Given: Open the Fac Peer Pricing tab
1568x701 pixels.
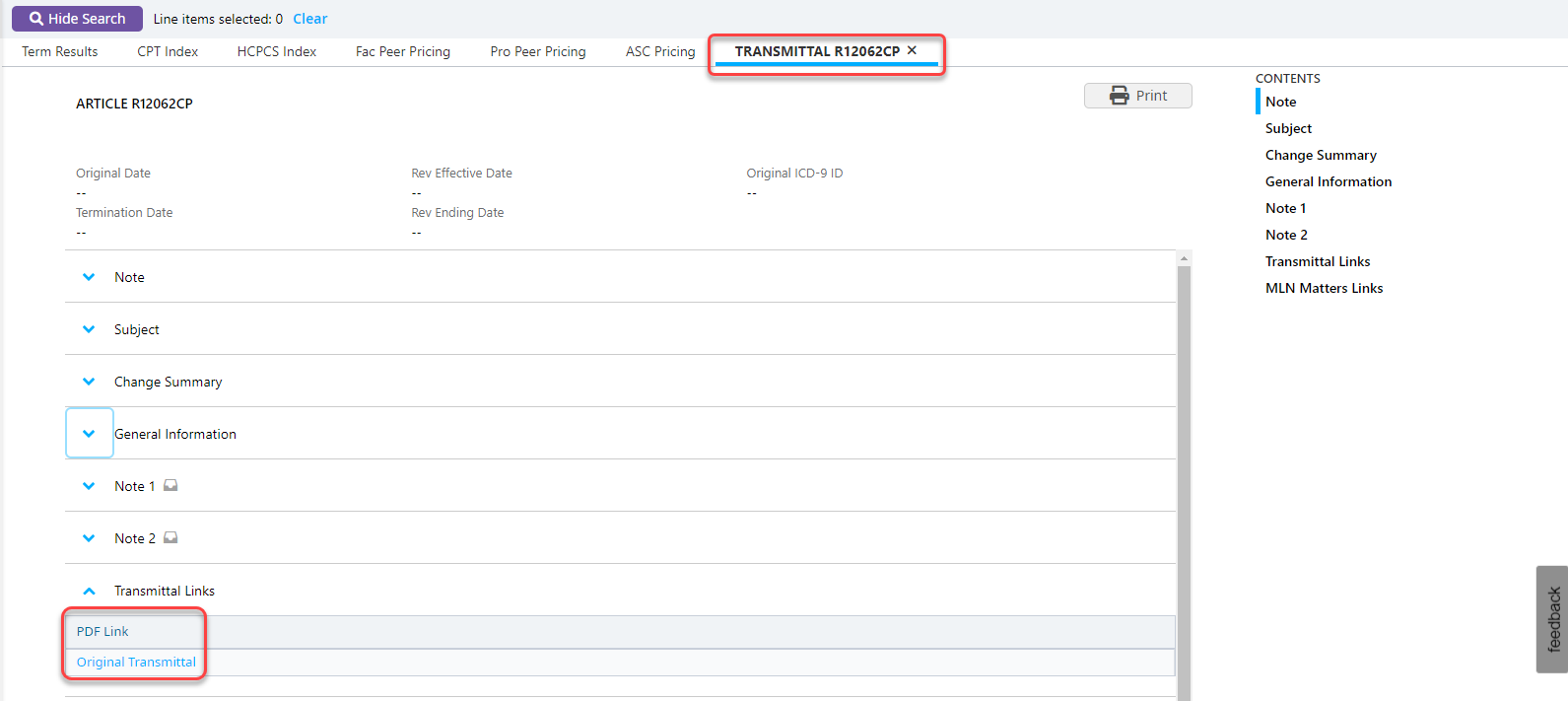Looking at the screenshot, I should 402,51.
